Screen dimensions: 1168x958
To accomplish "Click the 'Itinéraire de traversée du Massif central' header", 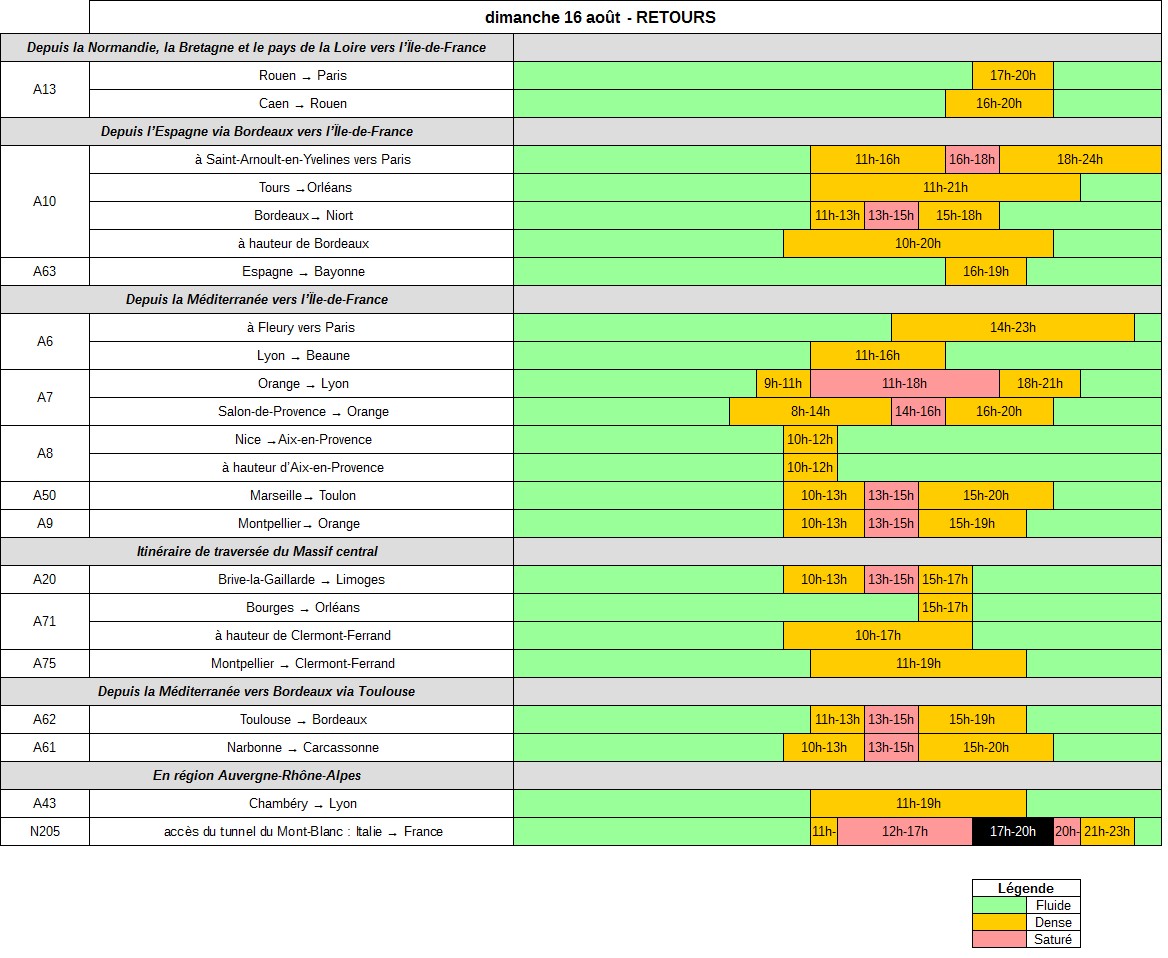I will click(x=257, y=551).
